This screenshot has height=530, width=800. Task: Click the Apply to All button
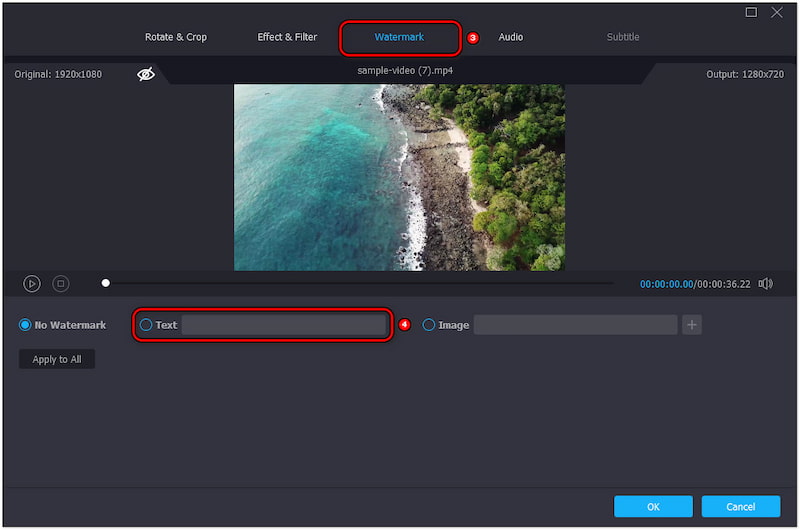tap(57, 359)
